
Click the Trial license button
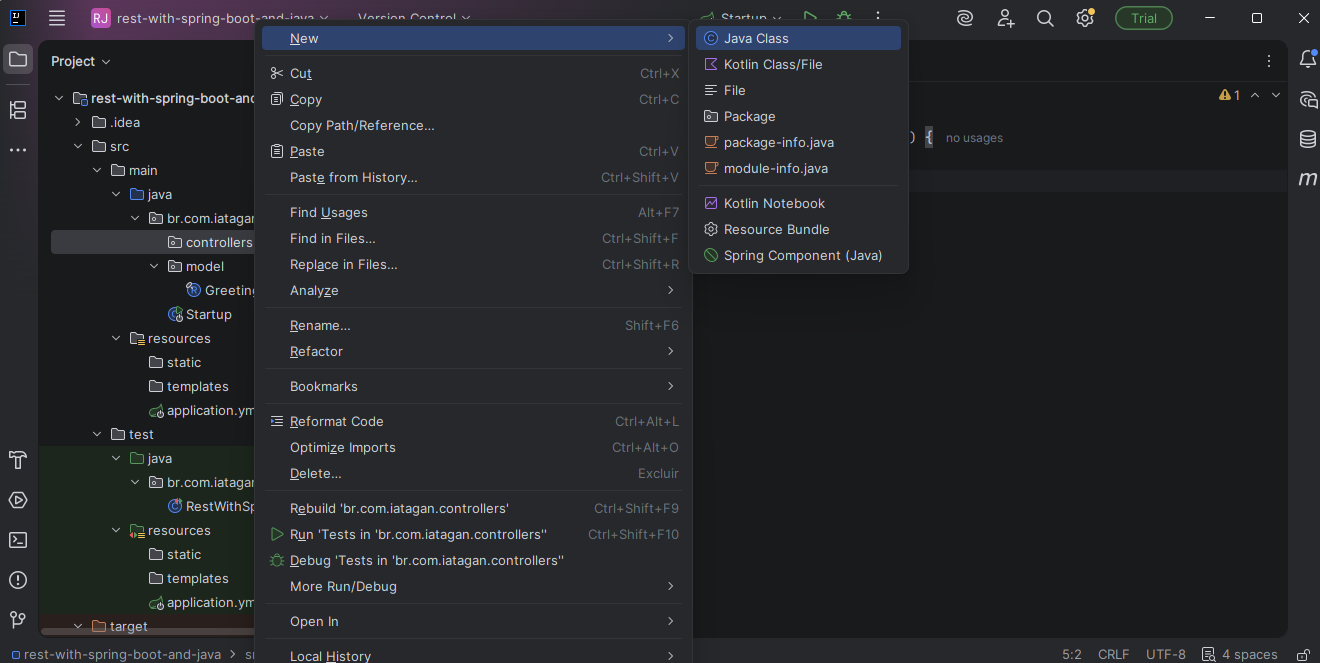[1144, 18]
